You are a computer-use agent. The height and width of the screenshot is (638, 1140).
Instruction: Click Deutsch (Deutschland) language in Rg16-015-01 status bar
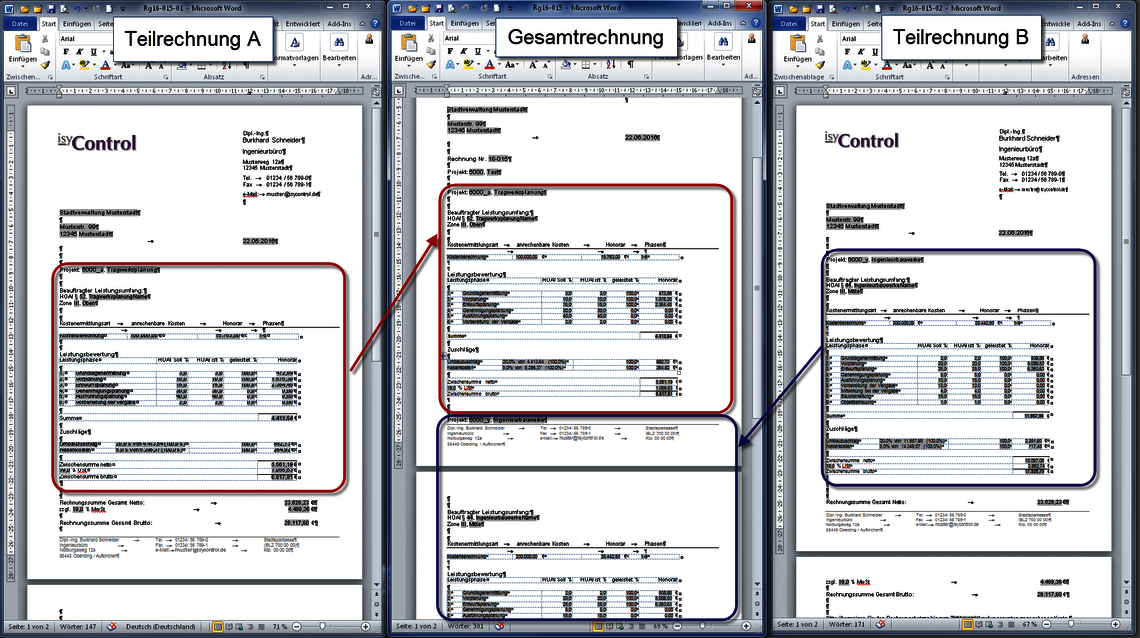[x=160, y=626]
